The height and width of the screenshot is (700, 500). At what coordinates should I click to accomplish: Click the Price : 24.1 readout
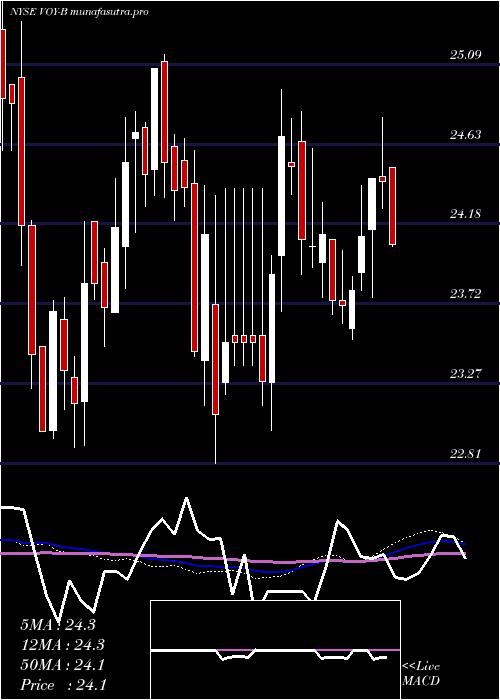(x=63, y=685)
